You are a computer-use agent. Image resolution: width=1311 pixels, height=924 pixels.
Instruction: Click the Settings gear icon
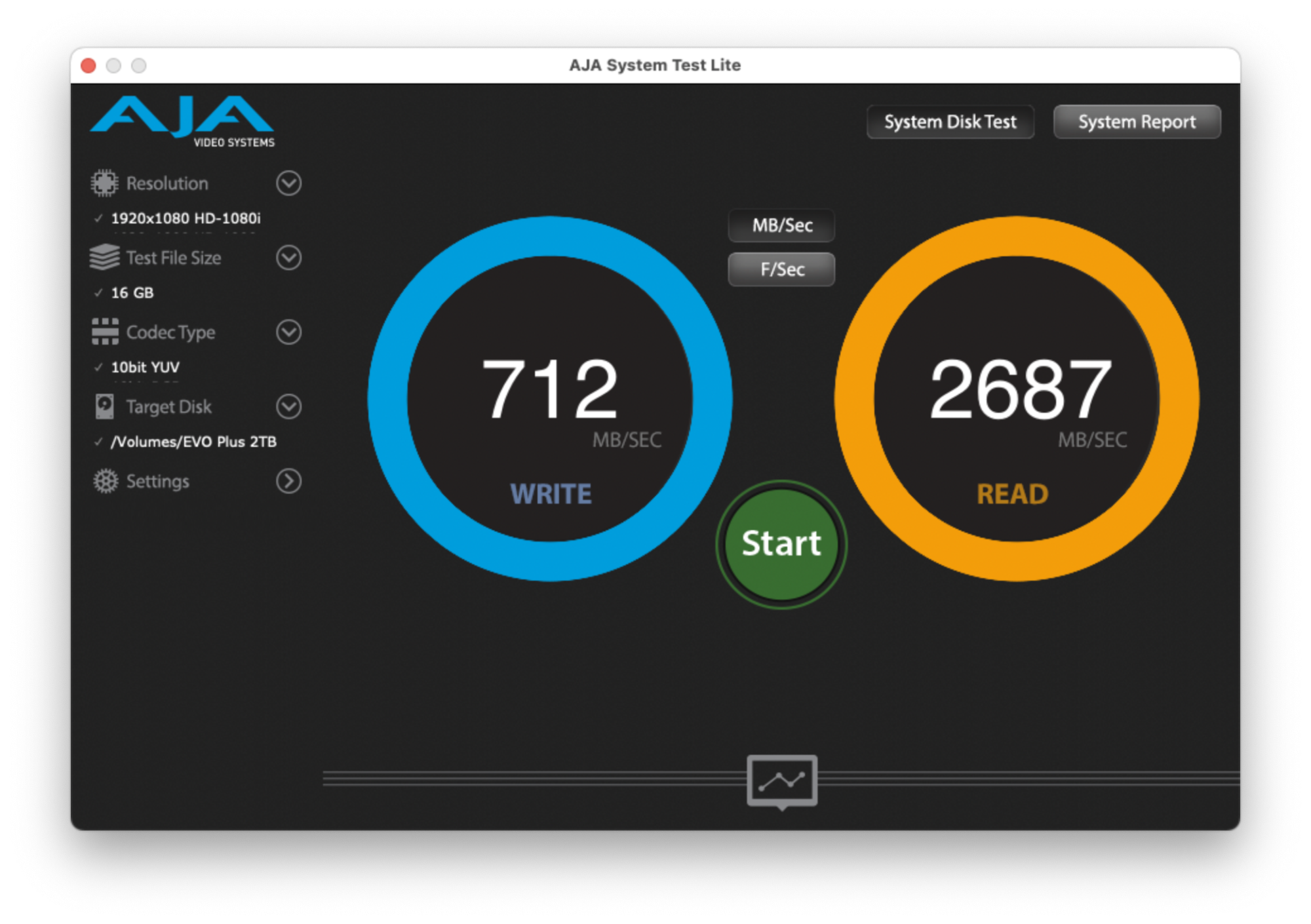[105, 481]
